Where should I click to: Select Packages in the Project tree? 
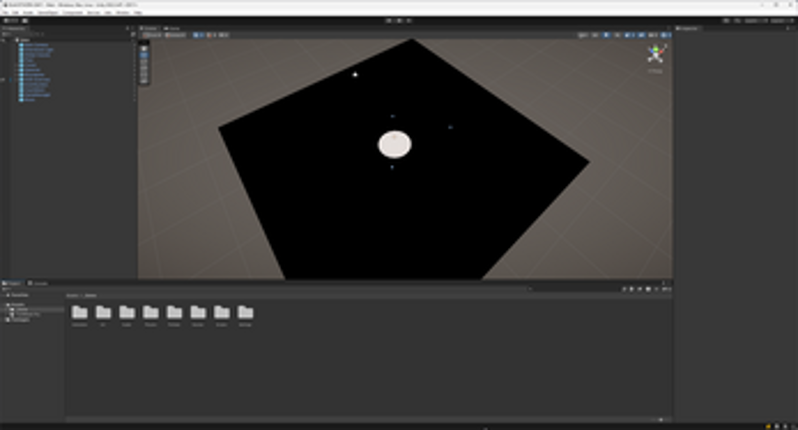pos(19,320)
